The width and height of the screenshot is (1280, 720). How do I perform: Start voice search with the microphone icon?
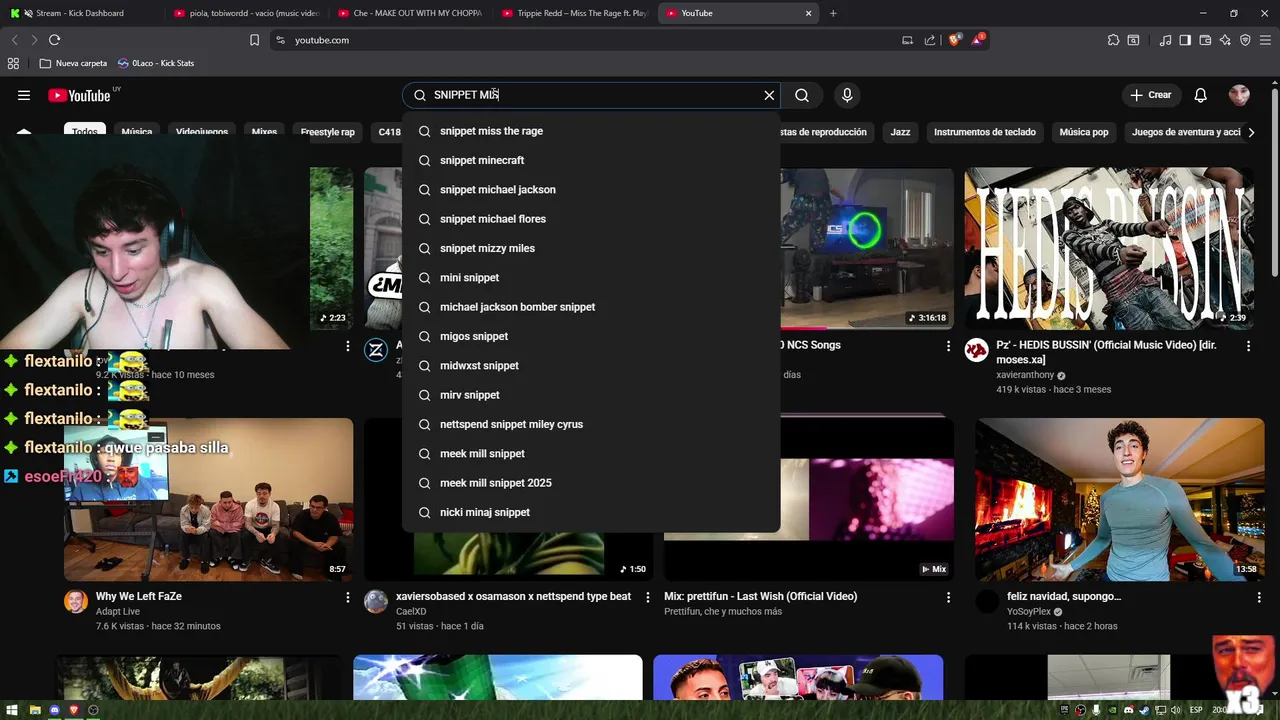tap(847, 95)
